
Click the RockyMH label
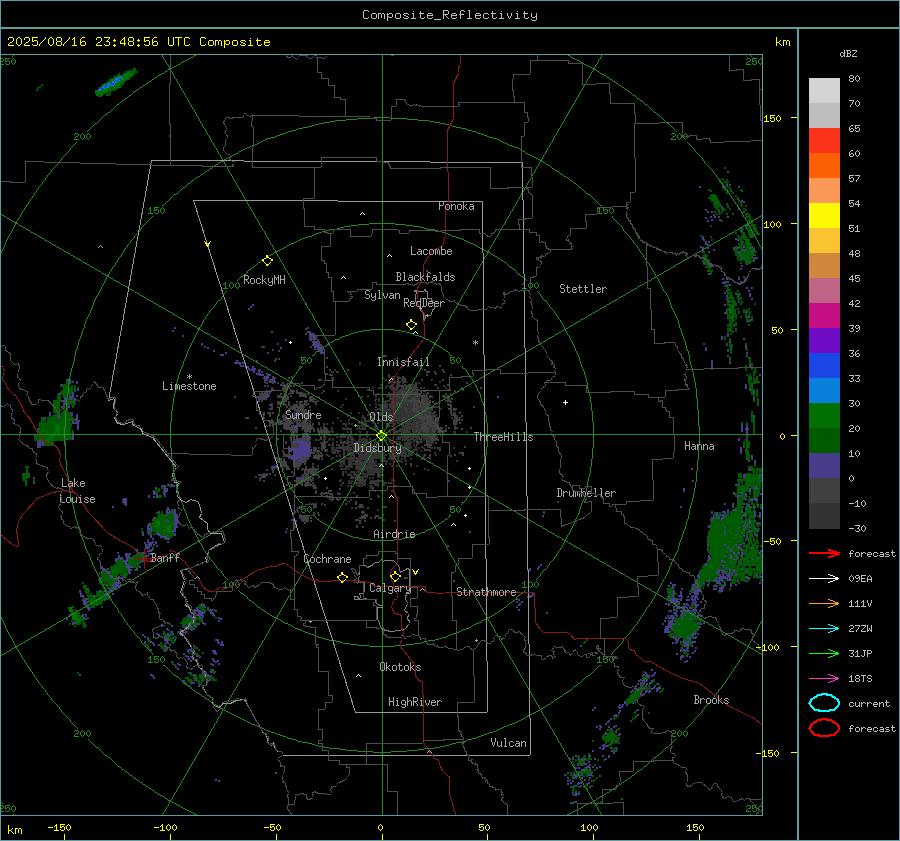pyautogui.click(x=264, y=280)
